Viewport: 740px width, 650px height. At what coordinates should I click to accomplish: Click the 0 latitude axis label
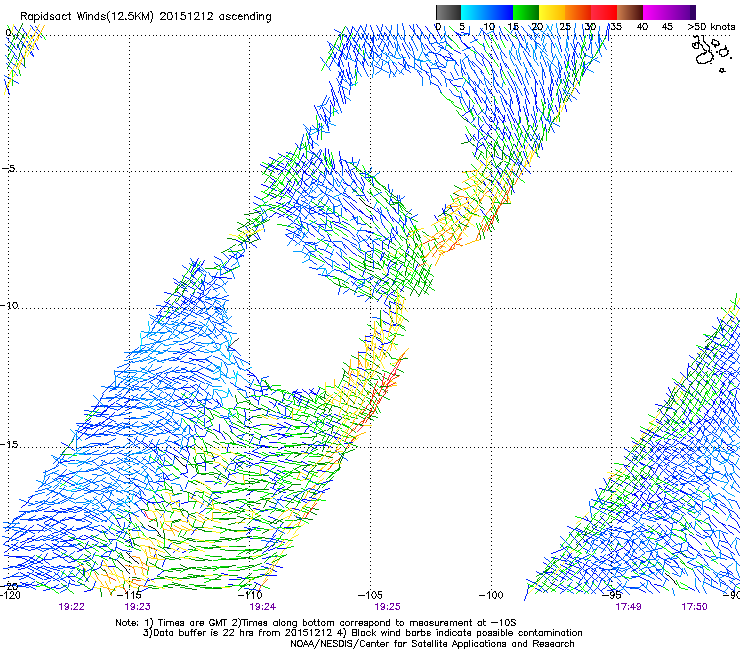[8, 33]
